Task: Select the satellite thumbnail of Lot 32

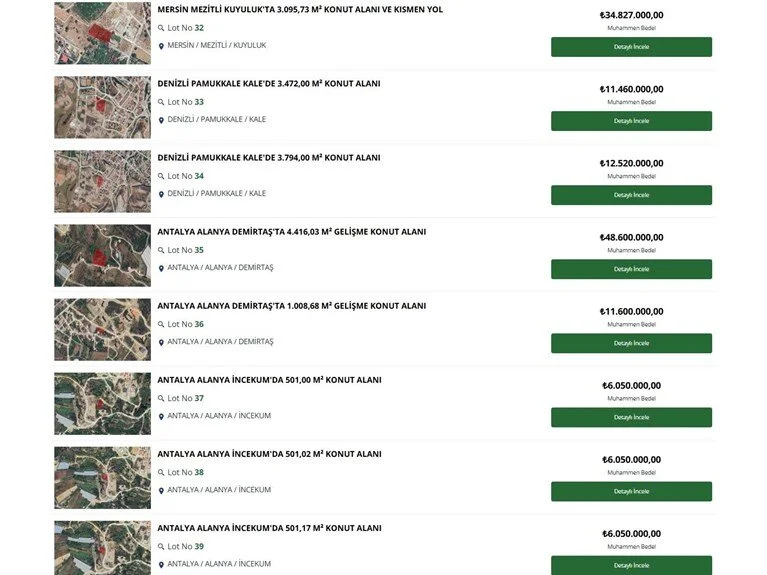Action: pos(102,33)
